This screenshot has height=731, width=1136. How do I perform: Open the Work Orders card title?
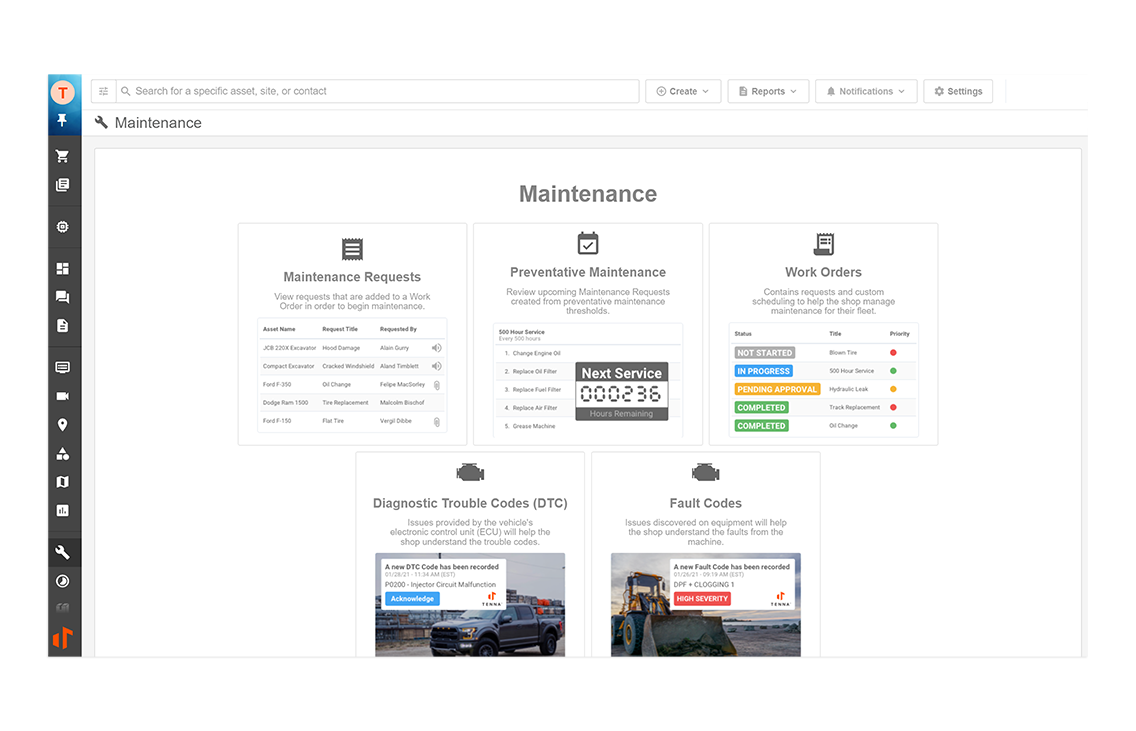[824, 272]
